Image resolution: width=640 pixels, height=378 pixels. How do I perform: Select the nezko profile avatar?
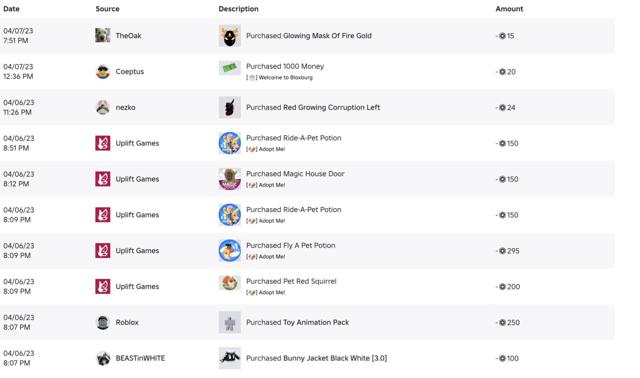(102, 107)
